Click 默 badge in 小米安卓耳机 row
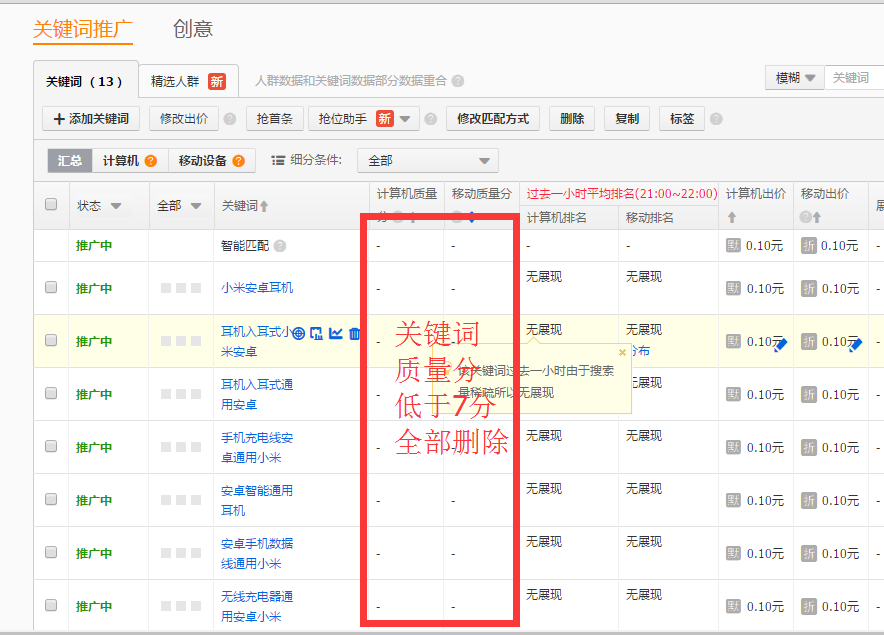 [733, 288]
